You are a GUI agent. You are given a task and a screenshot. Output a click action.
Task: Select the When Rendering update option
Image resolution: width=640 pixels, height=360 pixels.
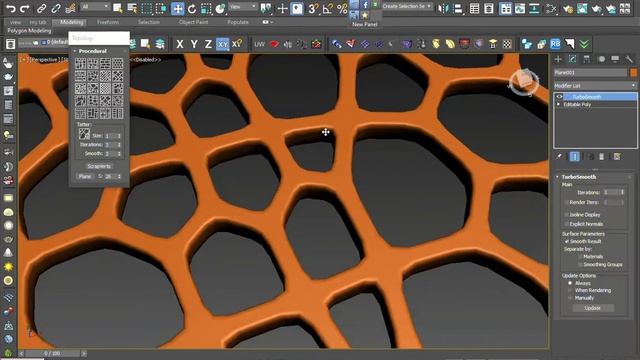[570, 290]
